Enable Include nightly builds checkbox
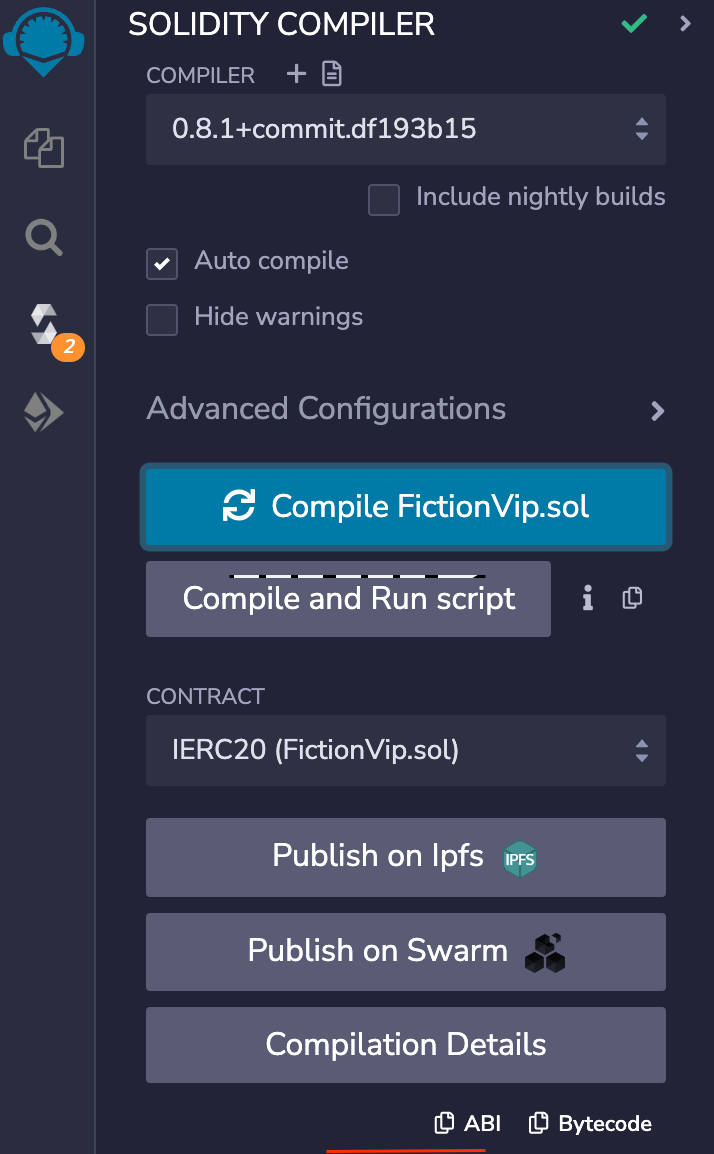This screenshot has width=714, height=1154. pos(384,200)
